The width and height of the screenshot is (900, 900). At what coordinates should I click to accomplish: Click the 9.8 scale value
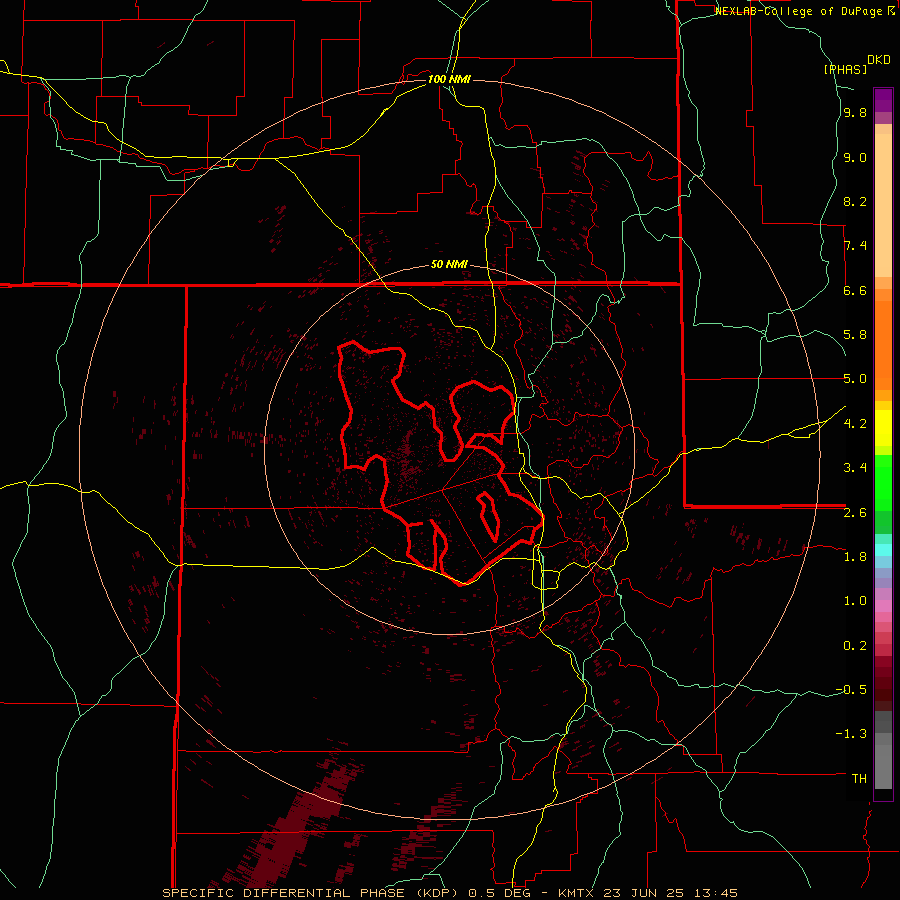(855, 113)
